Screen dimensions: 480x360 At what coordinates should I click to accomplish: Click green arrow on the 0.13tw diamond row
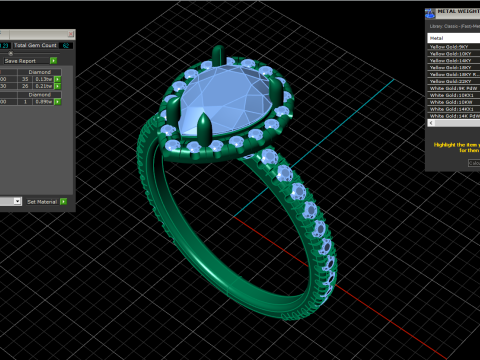click(x=58, y=79)
